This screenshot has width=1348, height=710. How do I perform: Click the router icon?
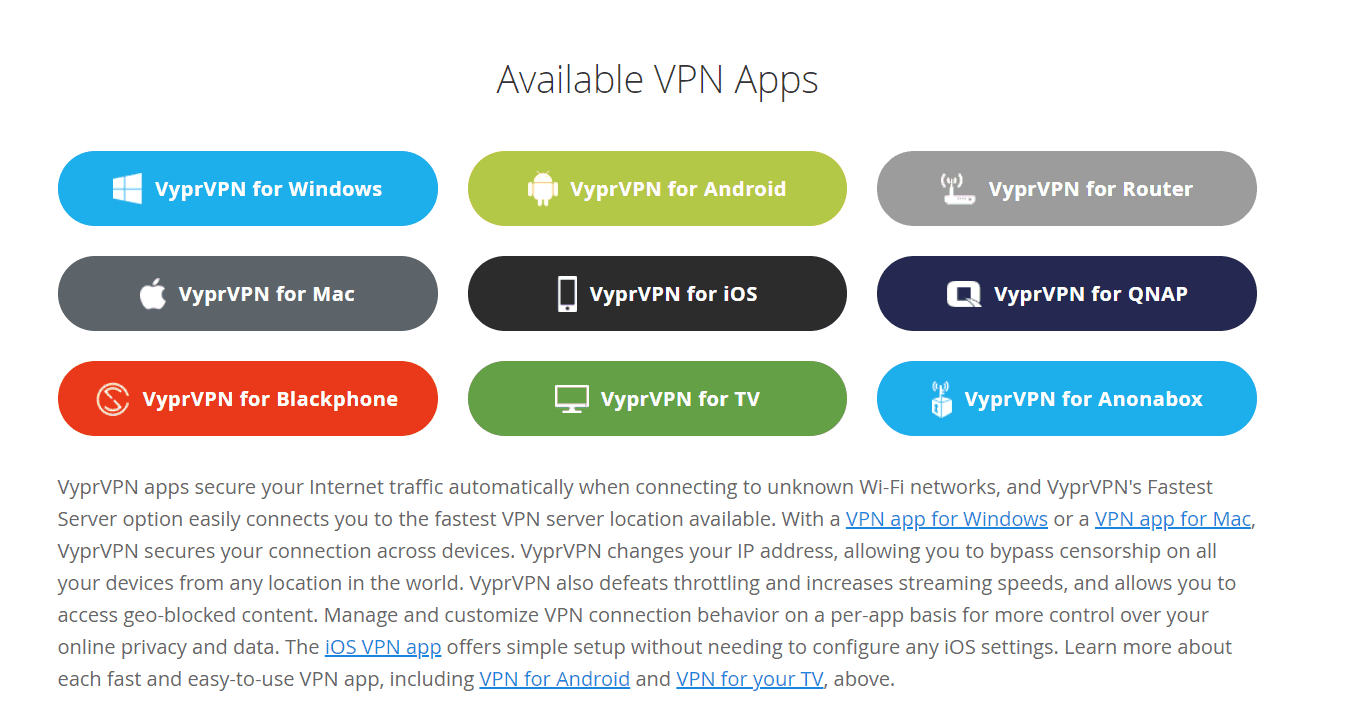pos(959,189)
